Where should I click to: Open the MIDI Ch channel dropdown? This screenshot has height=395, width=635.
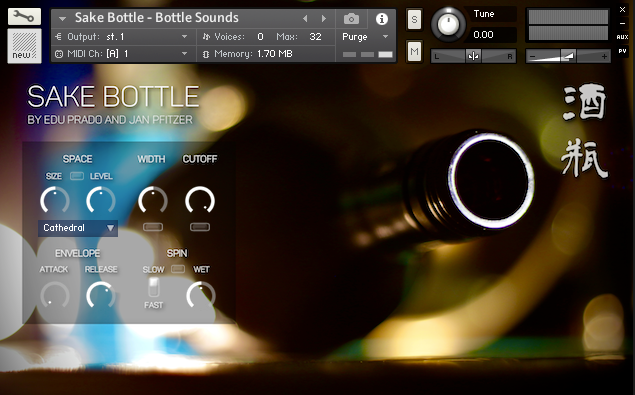click(121, 53)
